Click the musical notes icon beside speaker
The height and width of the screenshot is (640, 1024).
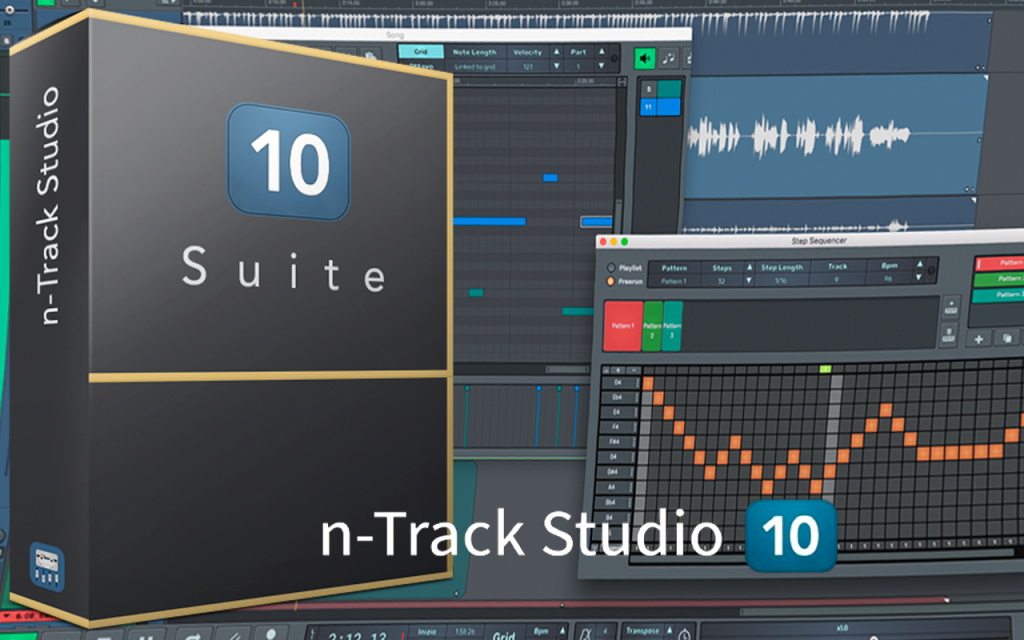pos(668,59)
